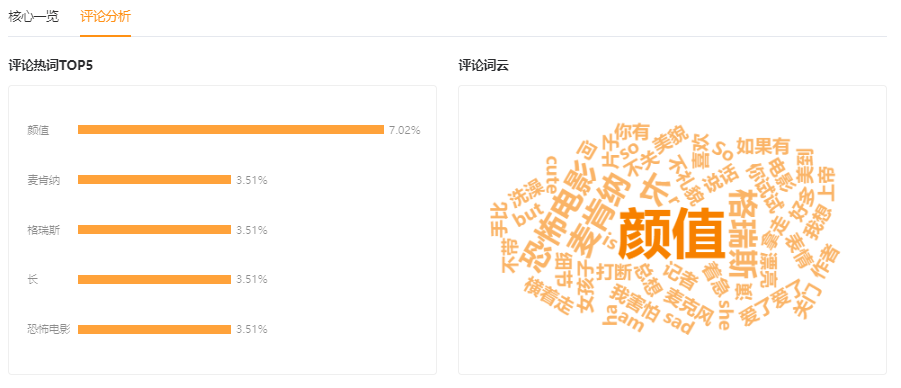901x388 pixels.
Task: Click 格瑞斯 in the word cloud
Action: [741, 233]
